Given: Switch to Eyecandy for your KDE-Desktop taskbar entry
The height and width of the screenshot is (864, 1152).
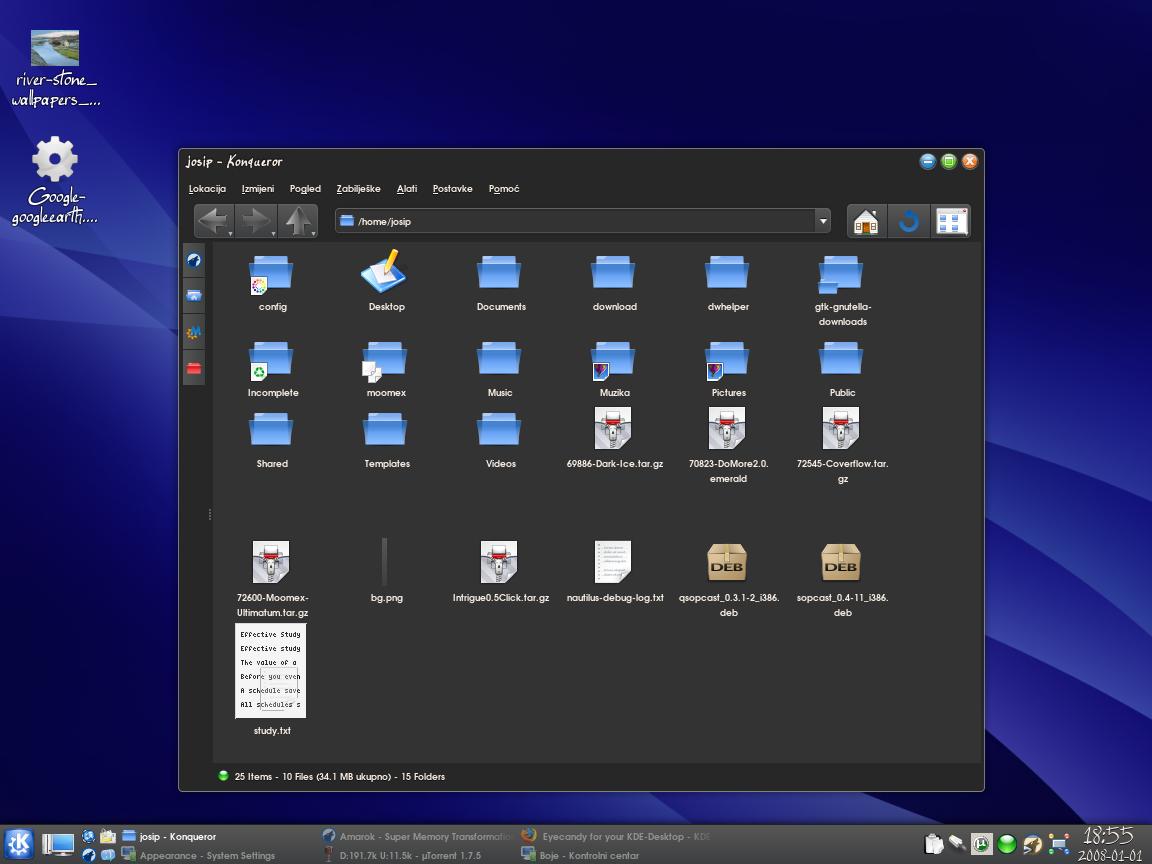Looking at the screenshot, I should 616,836.
